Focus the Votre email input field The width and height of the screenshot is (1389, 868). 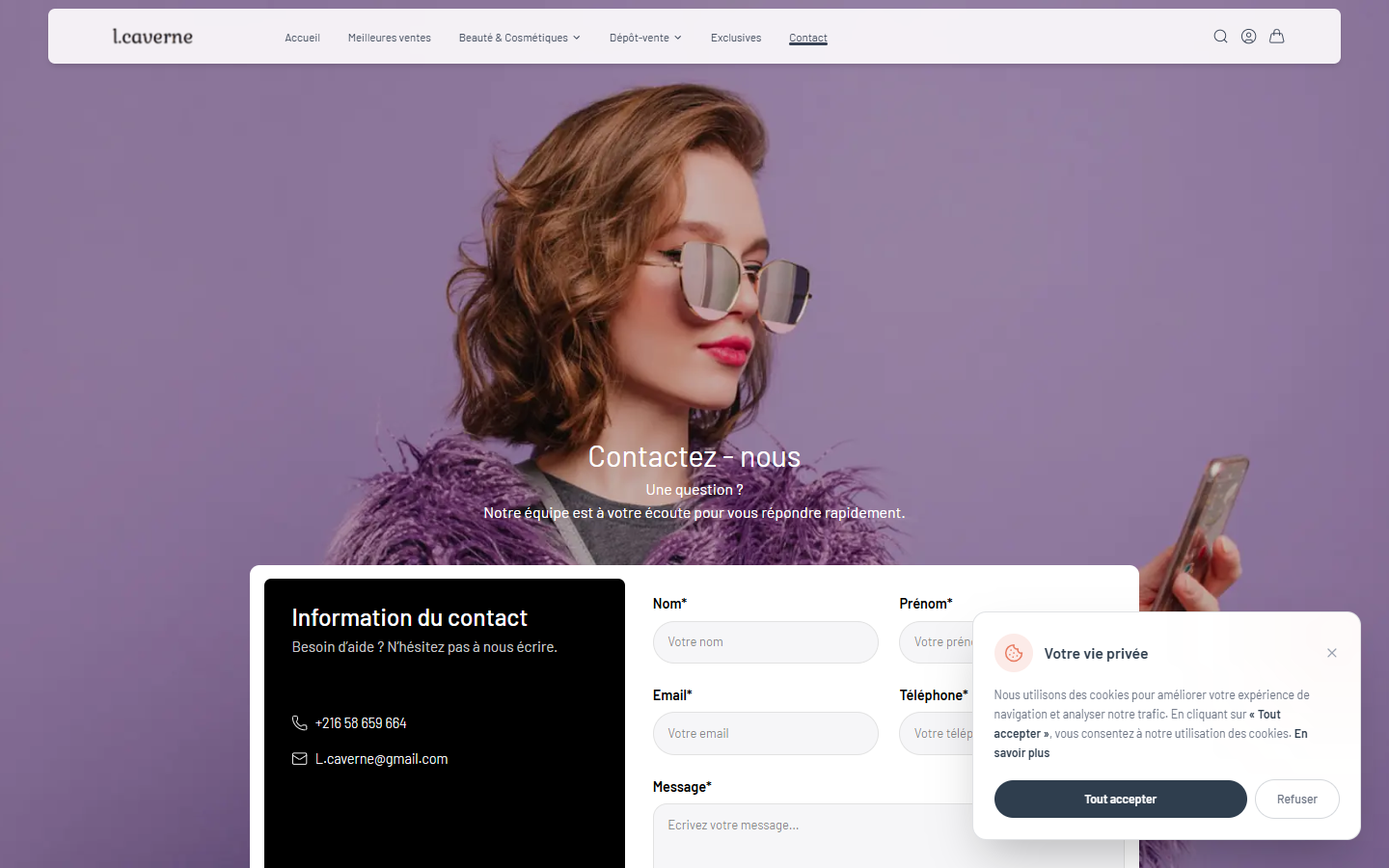[766, 733]
